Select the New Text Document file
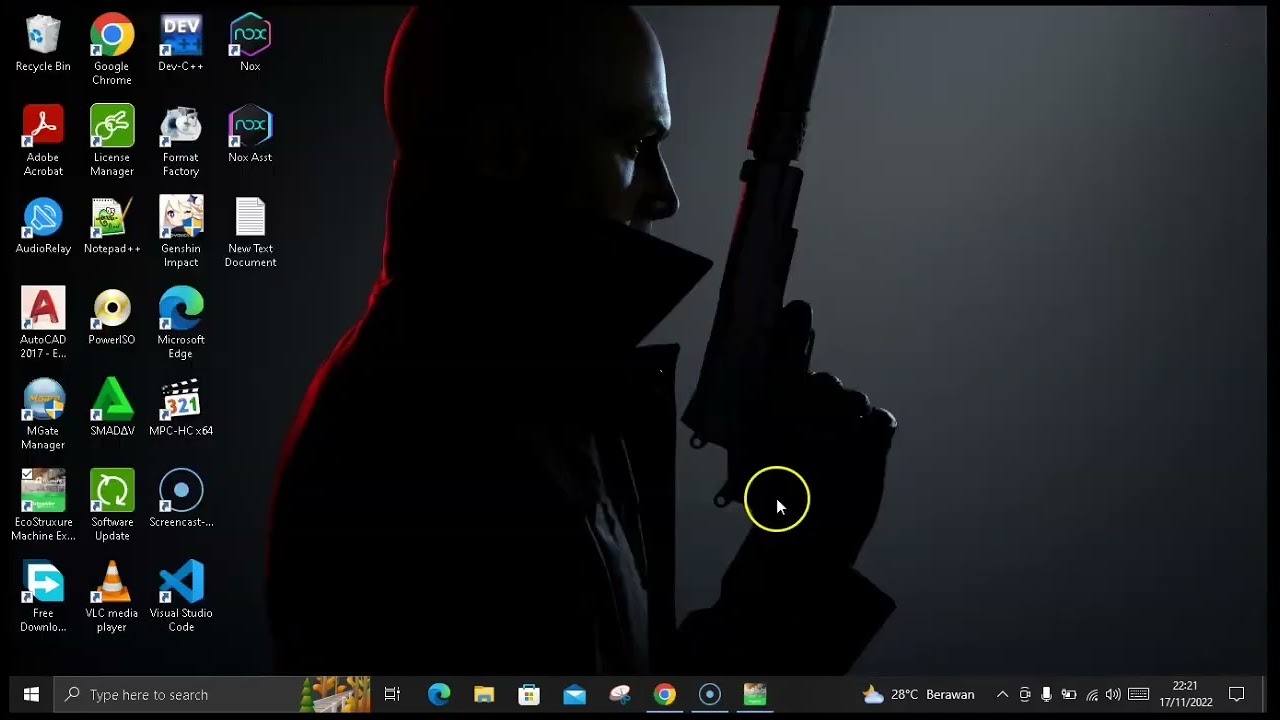 [x=250, y=232]
